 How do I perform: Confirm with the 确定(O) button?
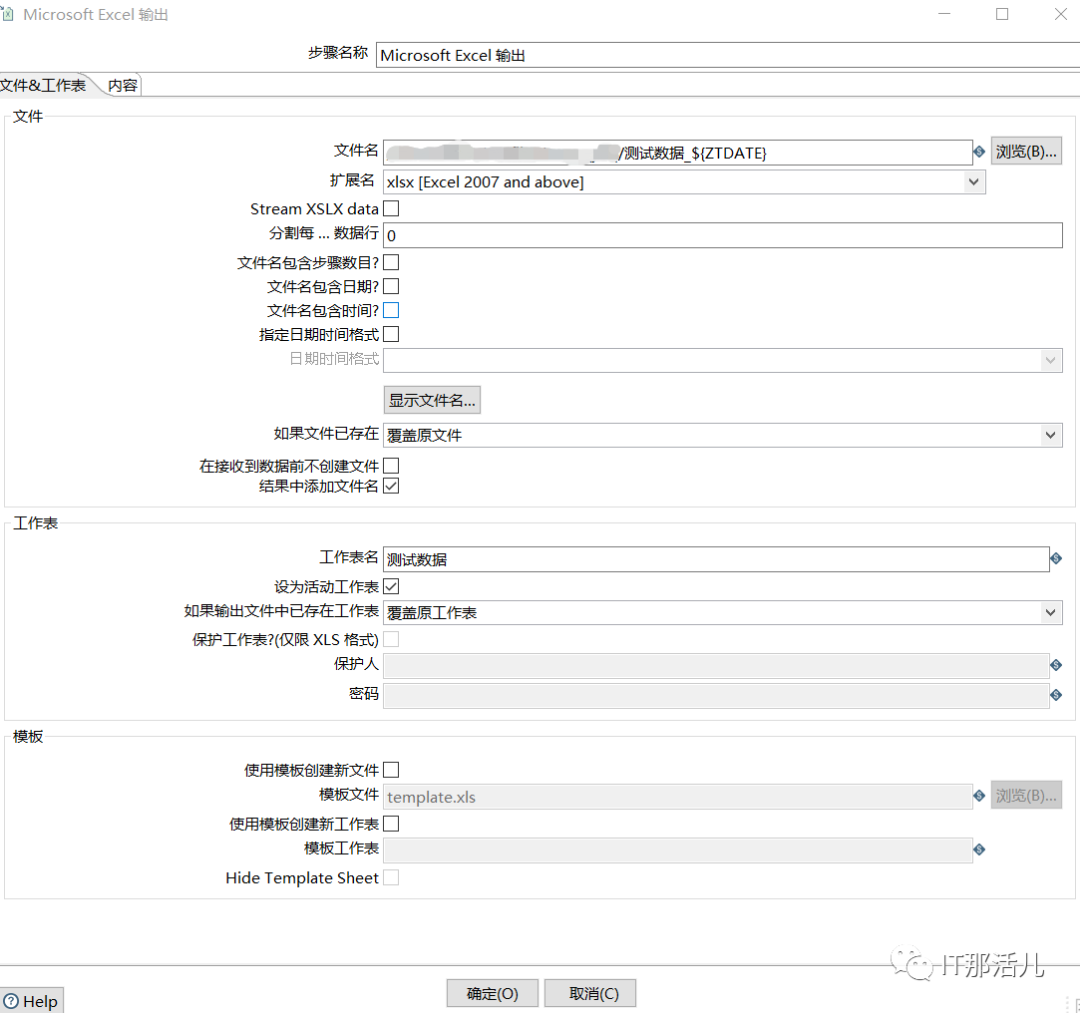point(492,994)
